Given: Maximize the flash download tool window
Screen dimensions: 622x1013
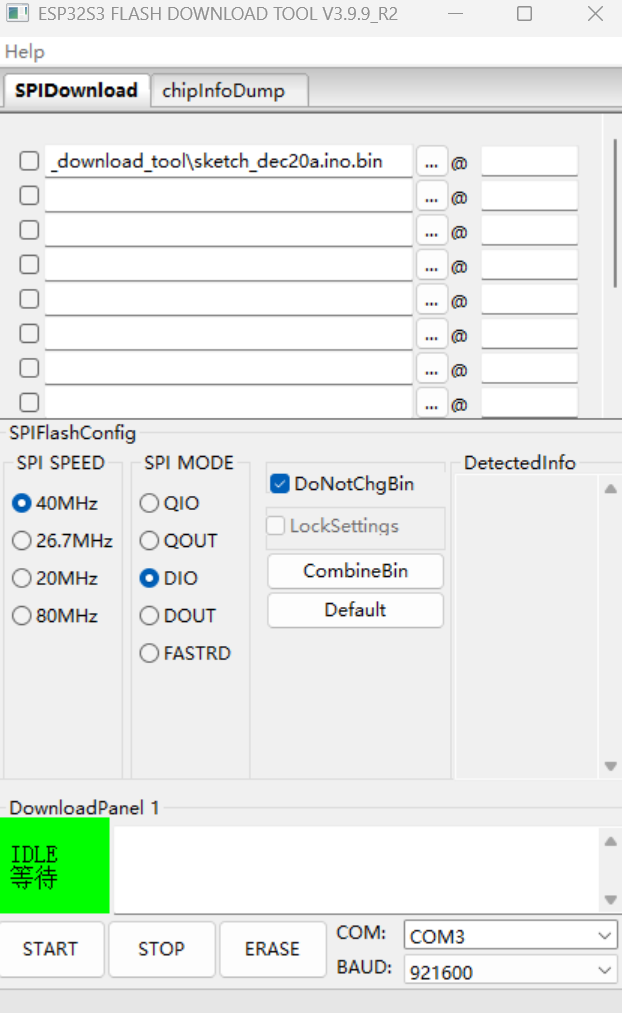Looking at the screenshot, I should point(524,14).
